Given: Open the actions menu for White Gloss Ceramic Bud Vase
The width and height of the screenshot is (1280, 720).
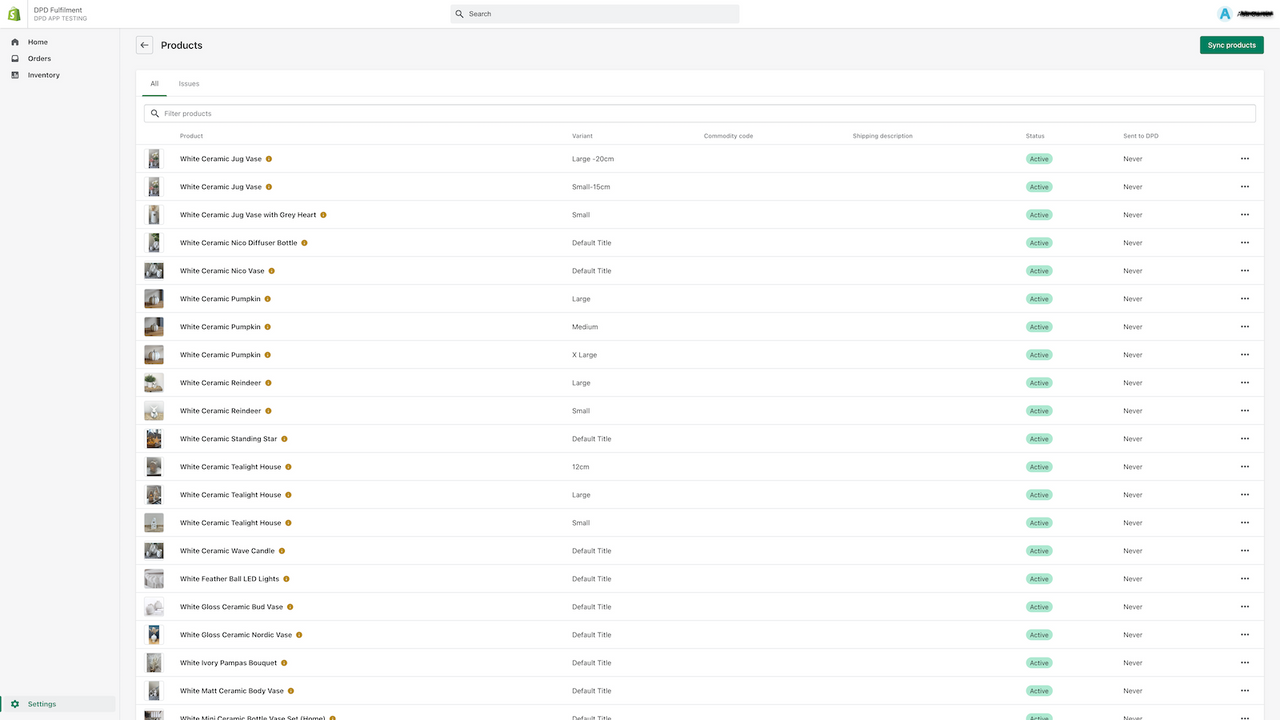Looking at the screenshot, I should pos(1245,606).
